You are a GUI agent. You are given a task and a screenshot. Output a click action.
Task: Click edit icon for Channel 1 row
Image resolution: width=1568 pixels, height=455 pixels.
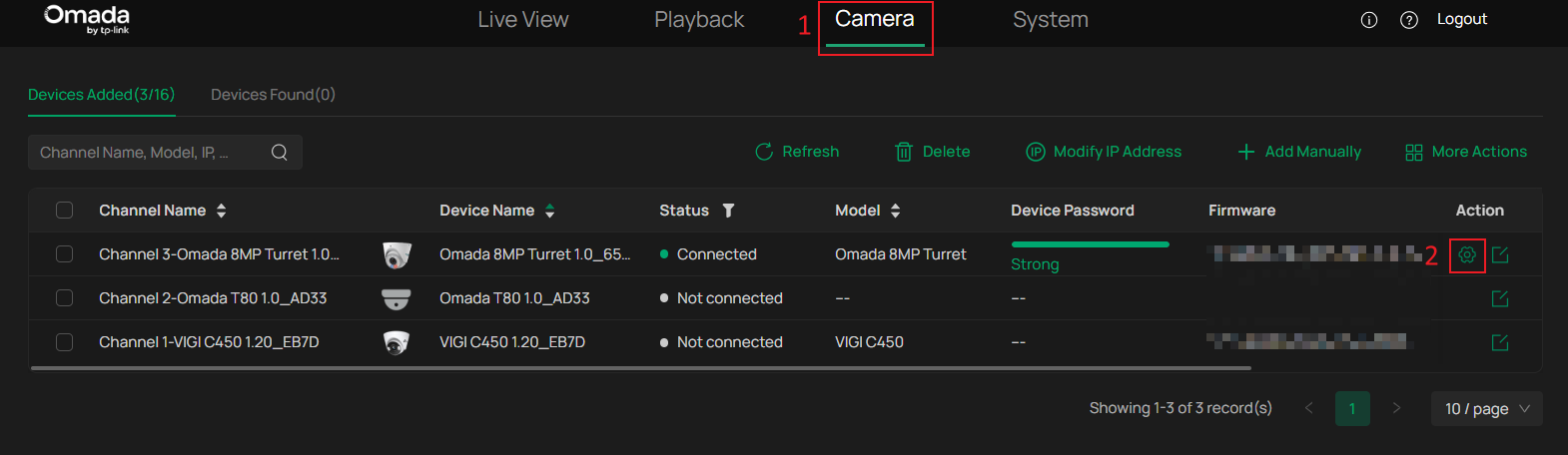[1500, 342]
